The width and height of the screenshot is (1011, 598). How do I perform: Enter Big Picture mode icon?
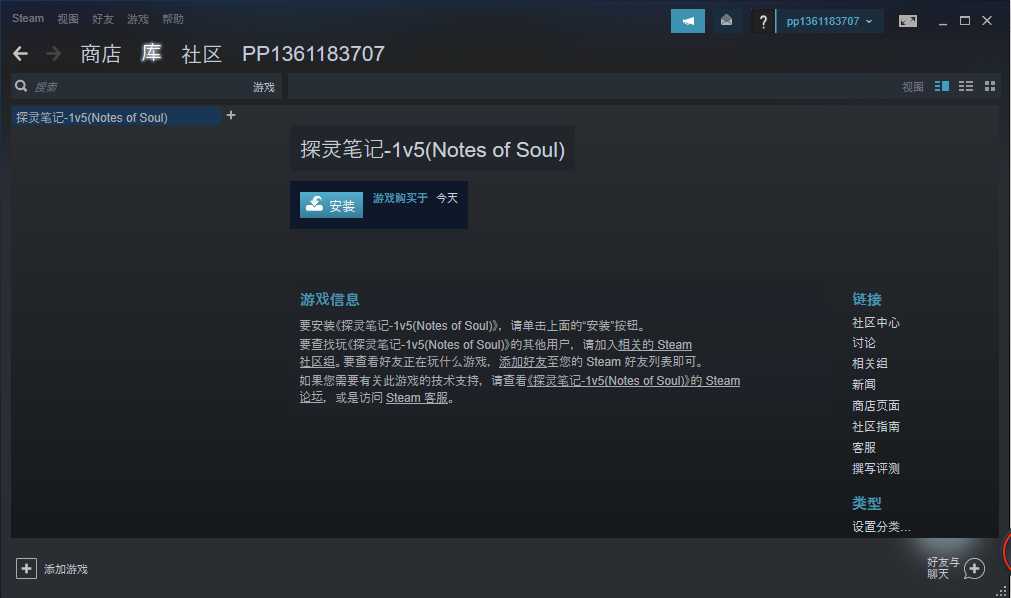click(907, 21)
